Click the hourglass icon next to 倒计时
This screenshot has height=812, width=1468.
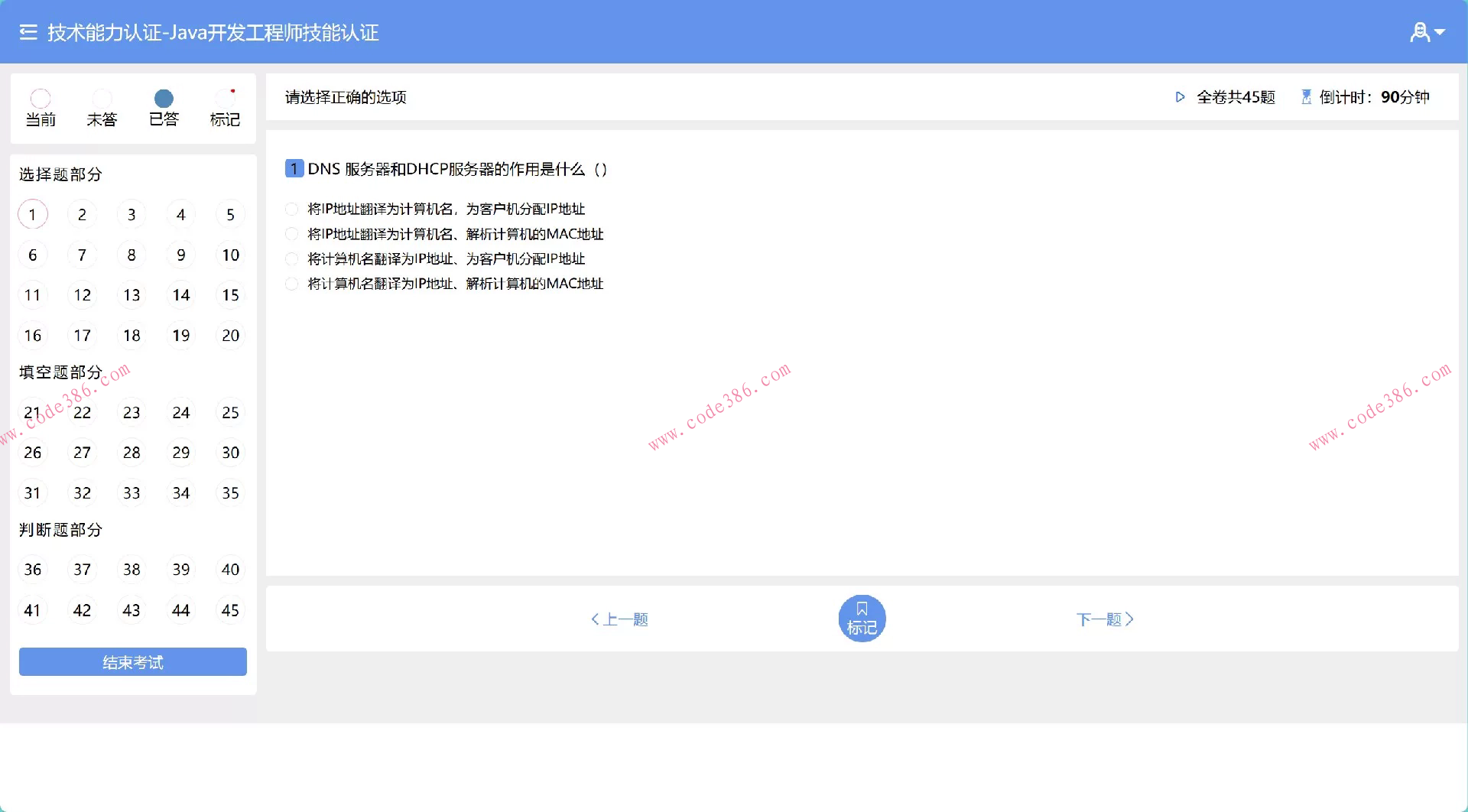coord(1306,96)
